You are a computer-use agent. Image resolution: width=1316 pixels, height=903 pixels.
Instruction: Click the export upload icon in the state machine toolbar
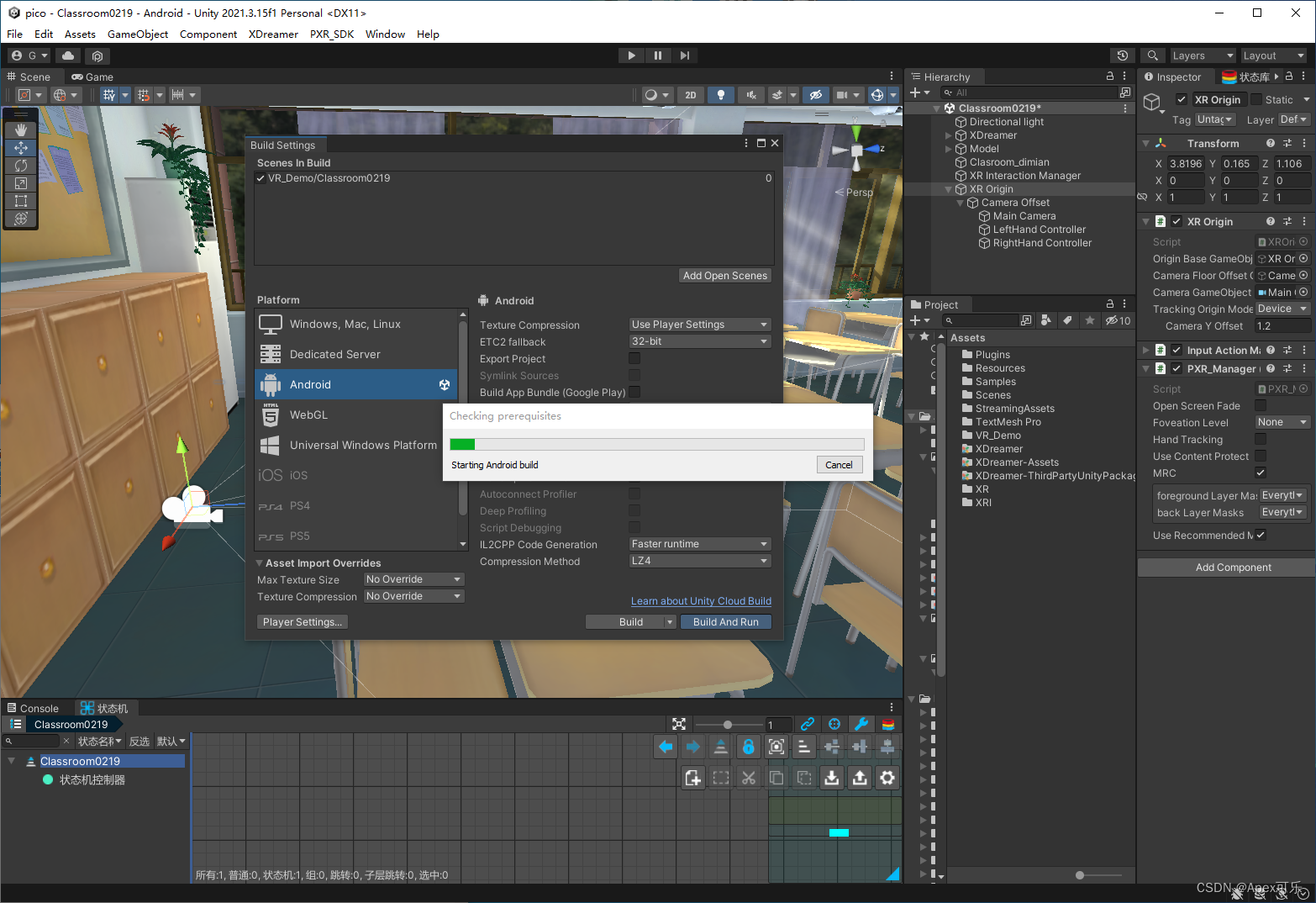click(860, 778)
